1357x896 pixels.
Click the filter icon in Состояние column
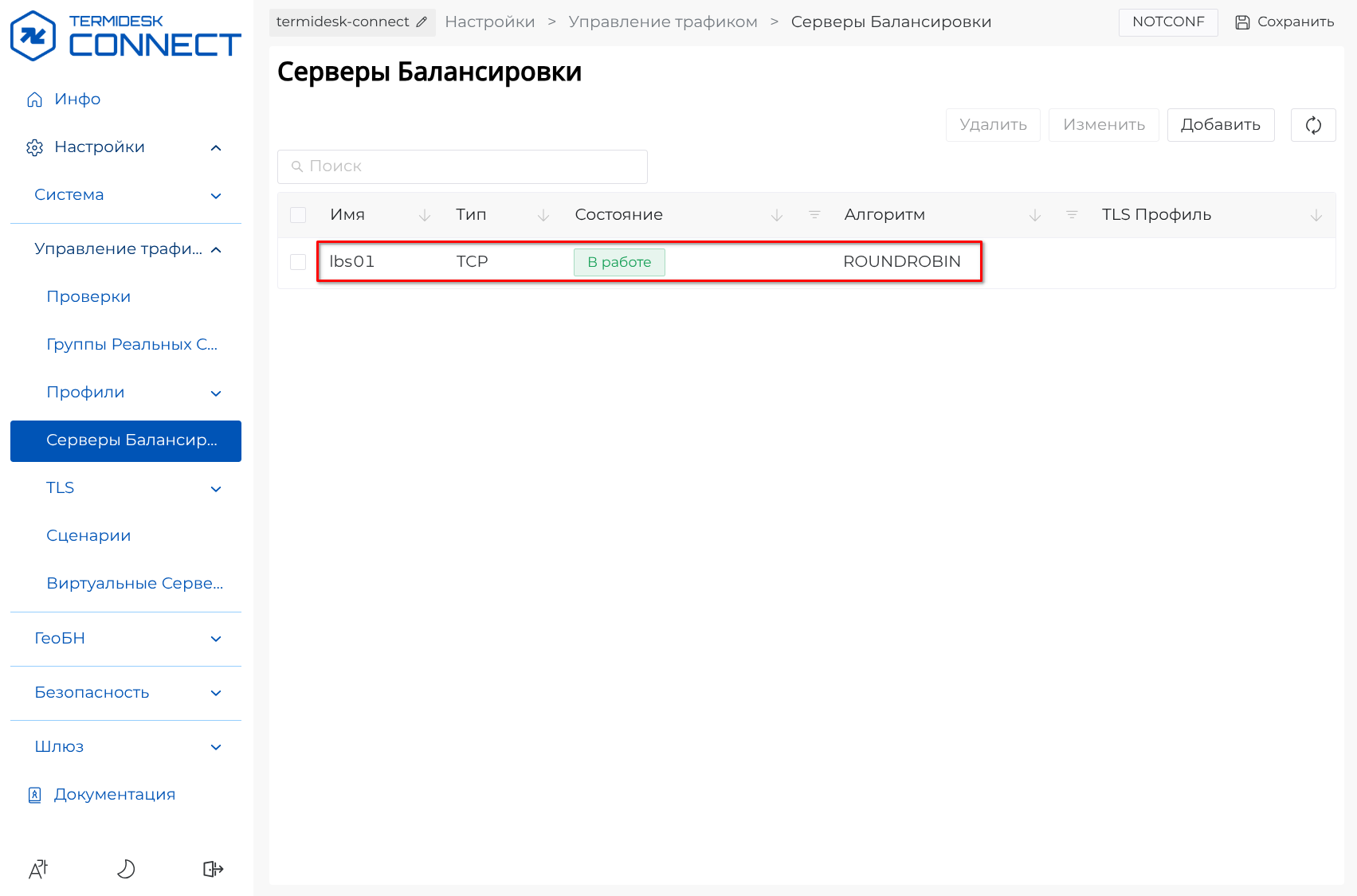[x=814, y=215]
